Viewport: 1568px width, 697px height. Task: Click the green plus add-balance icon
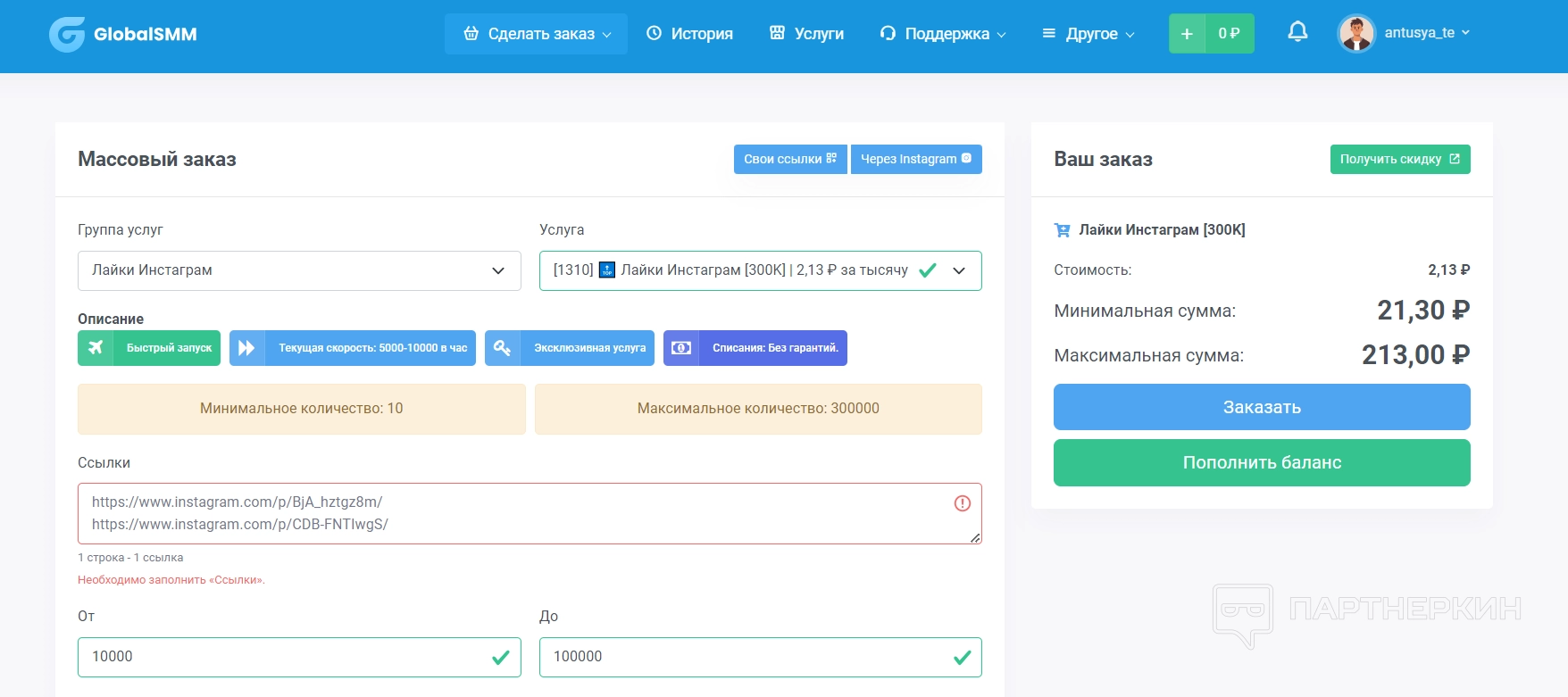pos(1187,34)
